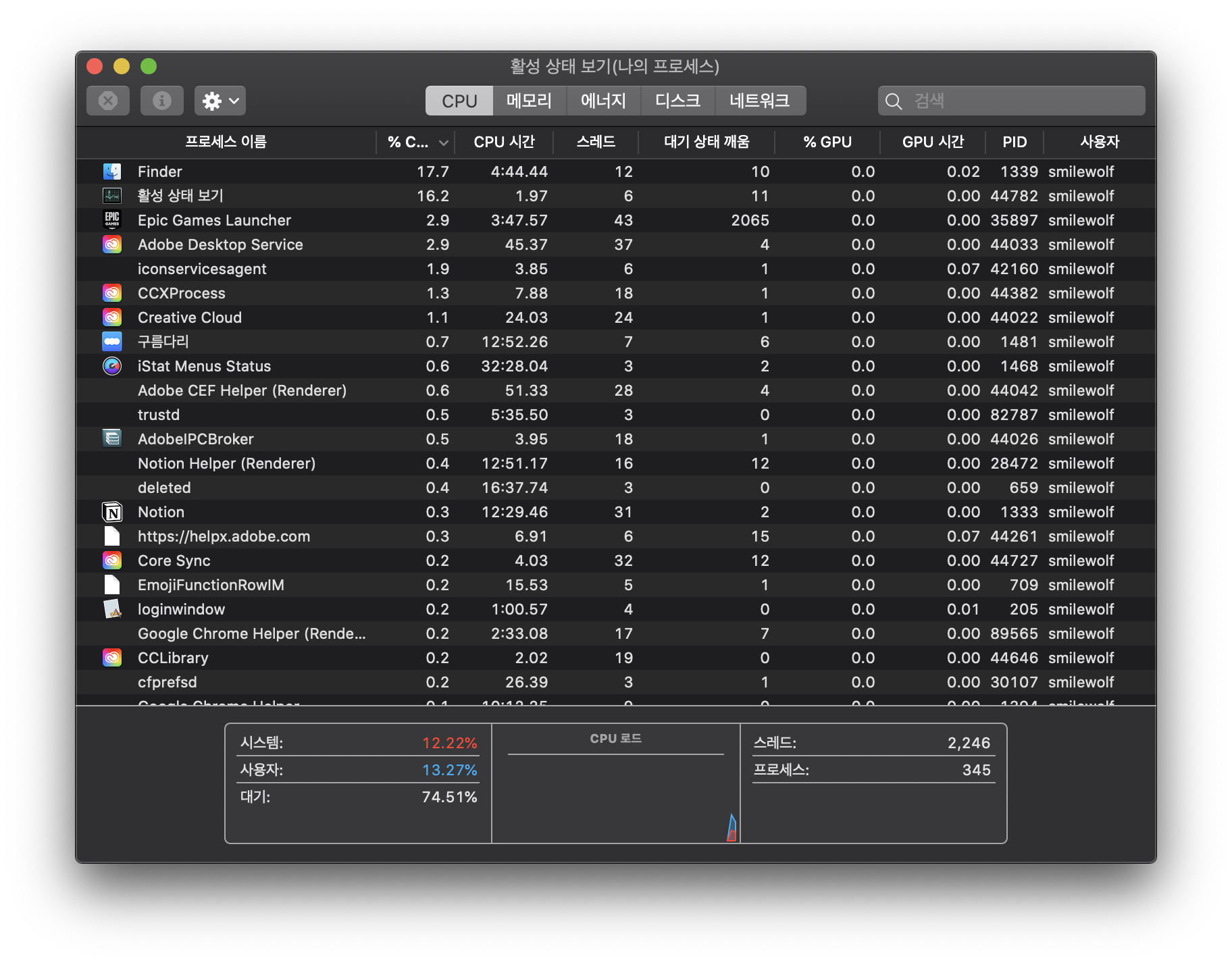Image resolution: width=1232 pixels, height=963 pixels.
Task: Click the 시스템 12.22% value
Action: click(x=450, y=743)
